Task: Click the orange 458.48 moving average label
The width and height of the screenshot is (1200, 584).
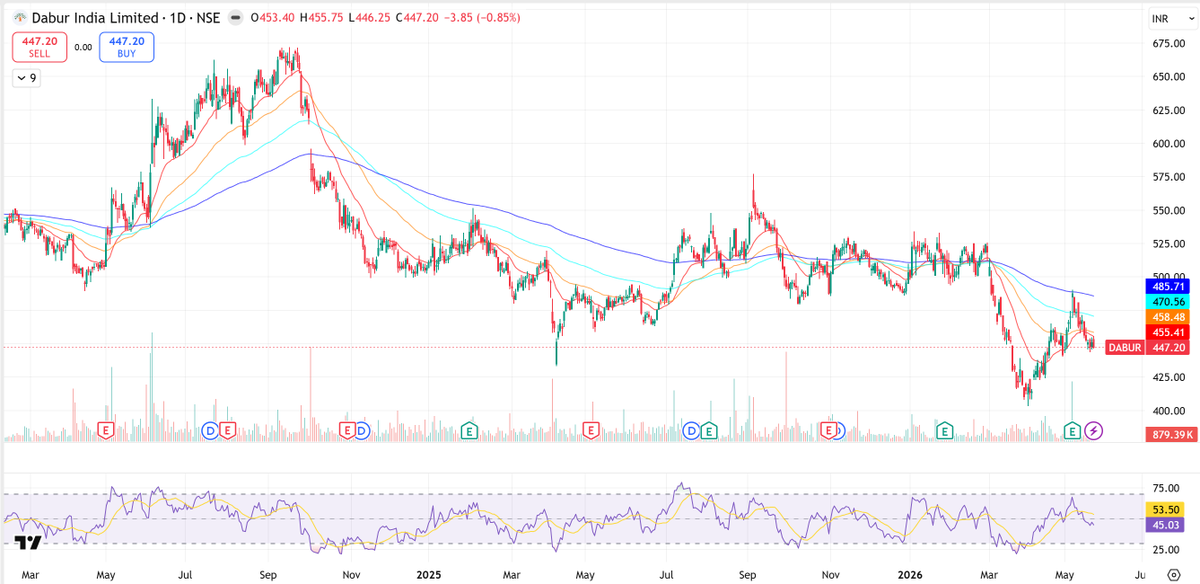Action: coord(1167,316)
